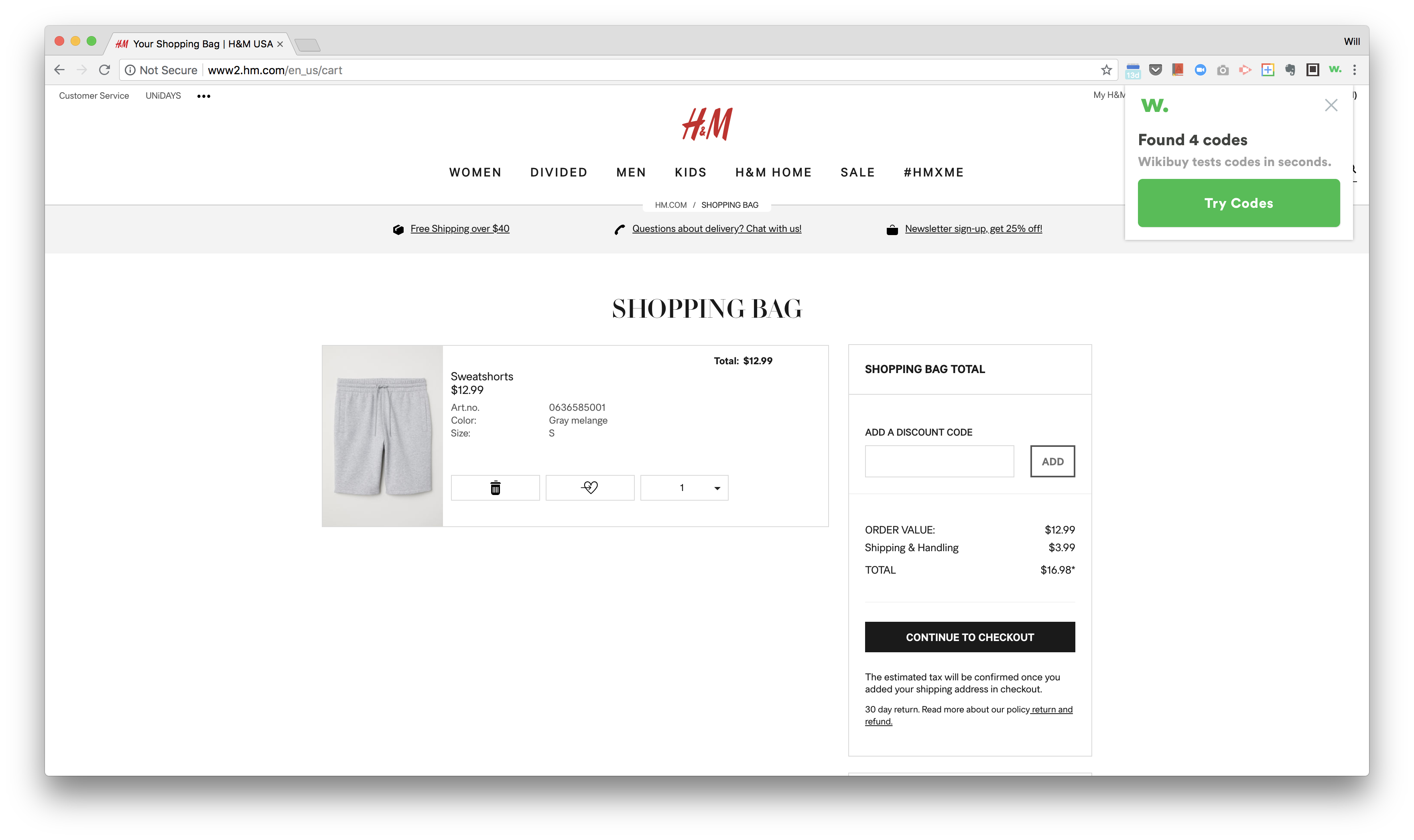Open the SALE navigation menu
The image size is (1414, 840).
point(857,172)
